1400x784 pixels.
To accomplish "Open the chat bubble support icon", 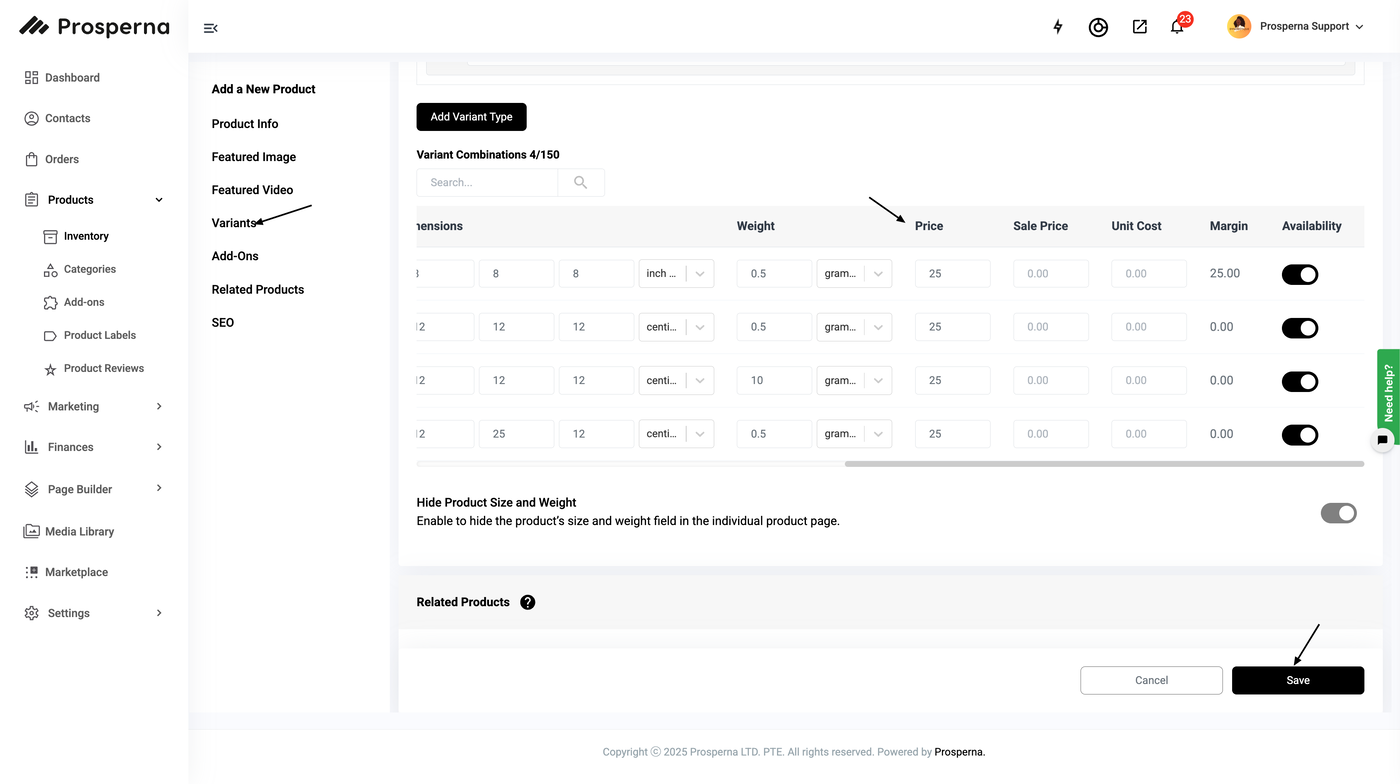I will [x=1383, y=440].
